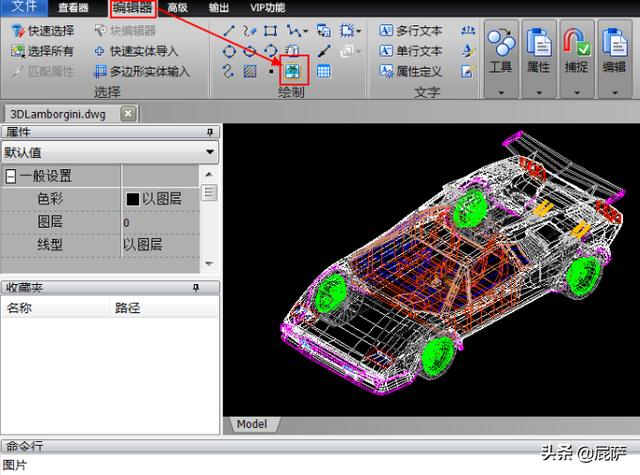Insert a table with the grid icon
640x475 pixels.
click(x=323, y=71)
